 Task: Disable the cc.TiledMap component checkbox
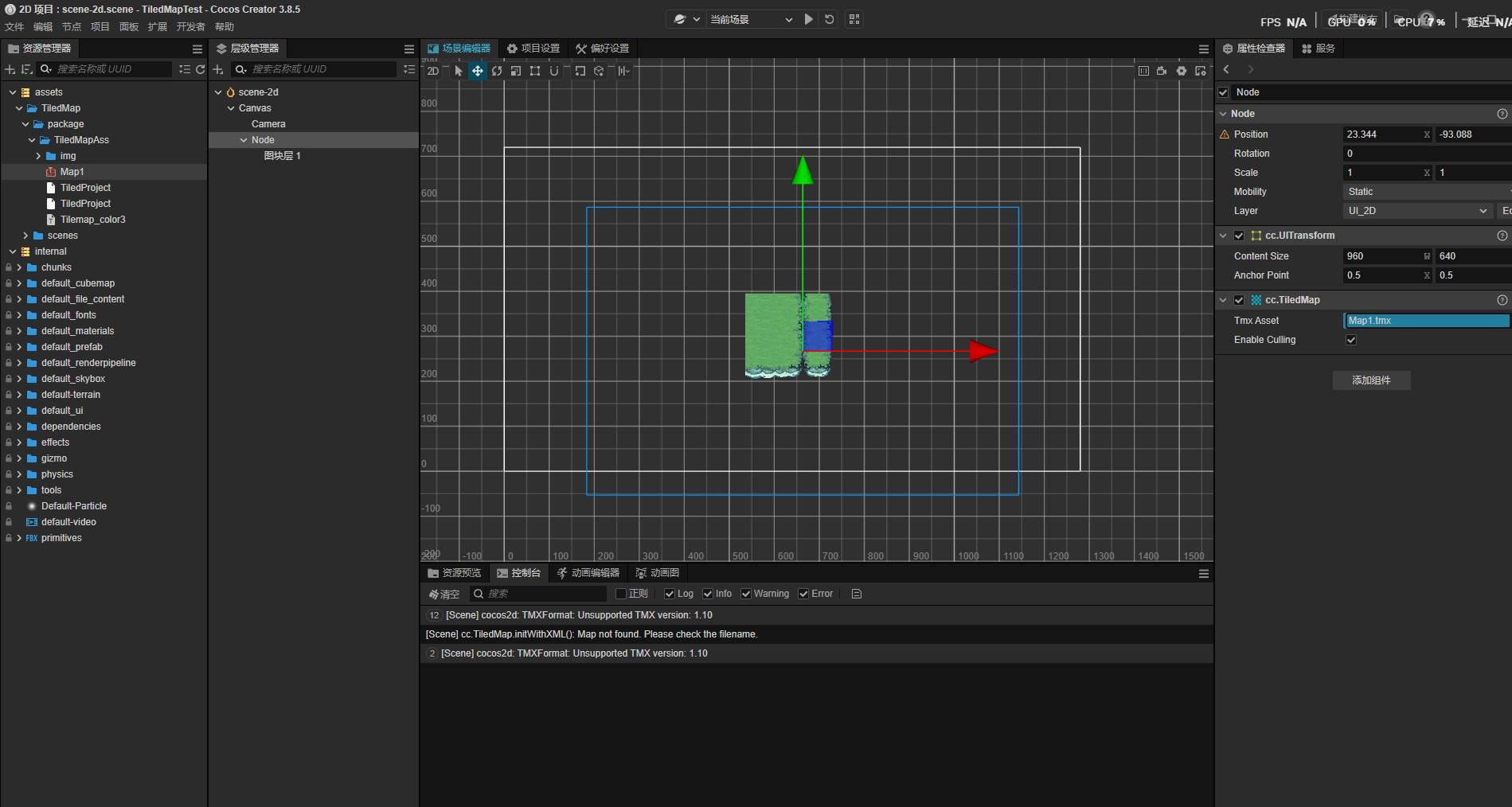click(x=1239, y=300)
